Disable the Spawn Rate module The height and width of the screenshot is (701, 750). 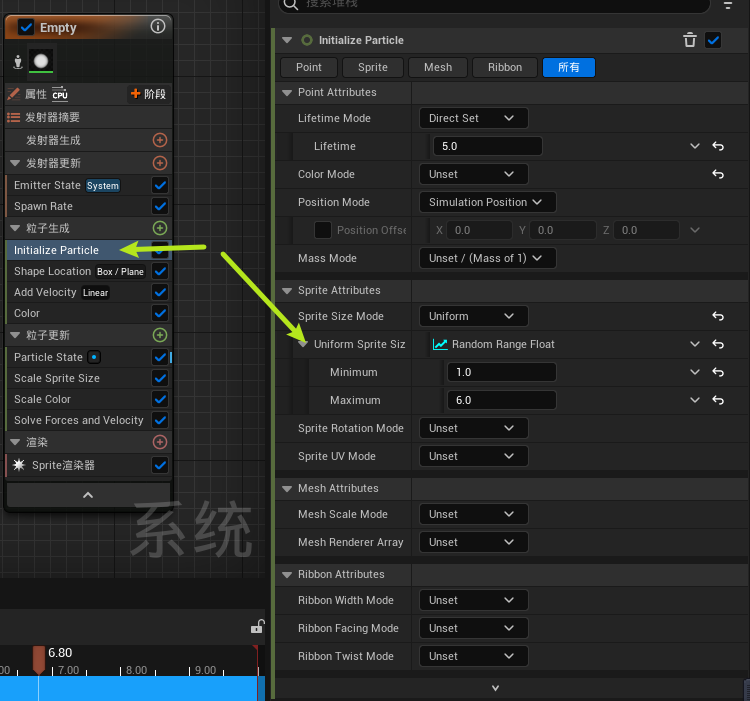pos(160,206)
